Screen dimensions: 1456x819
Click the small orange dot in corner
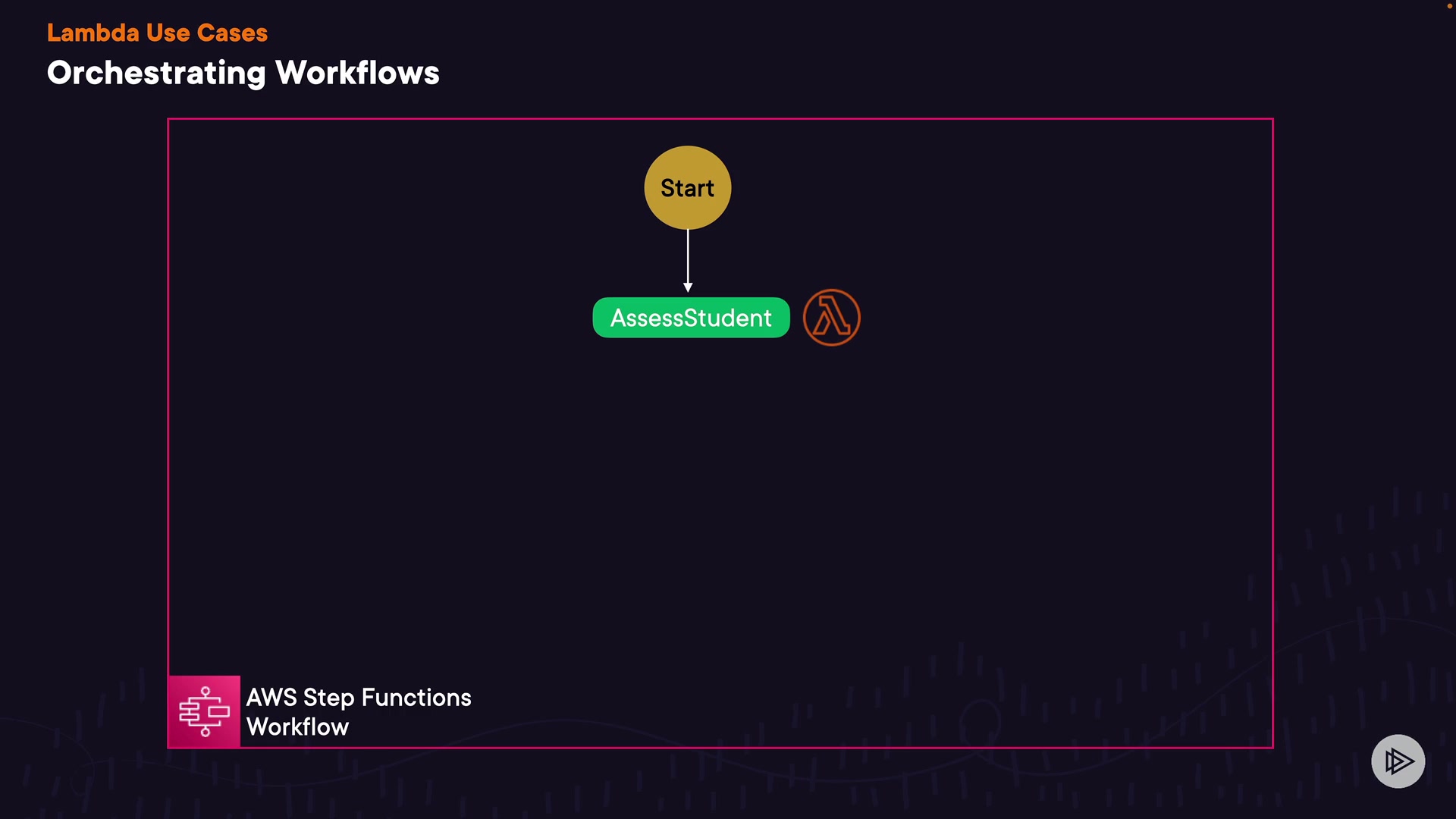tap(1449, 6)
